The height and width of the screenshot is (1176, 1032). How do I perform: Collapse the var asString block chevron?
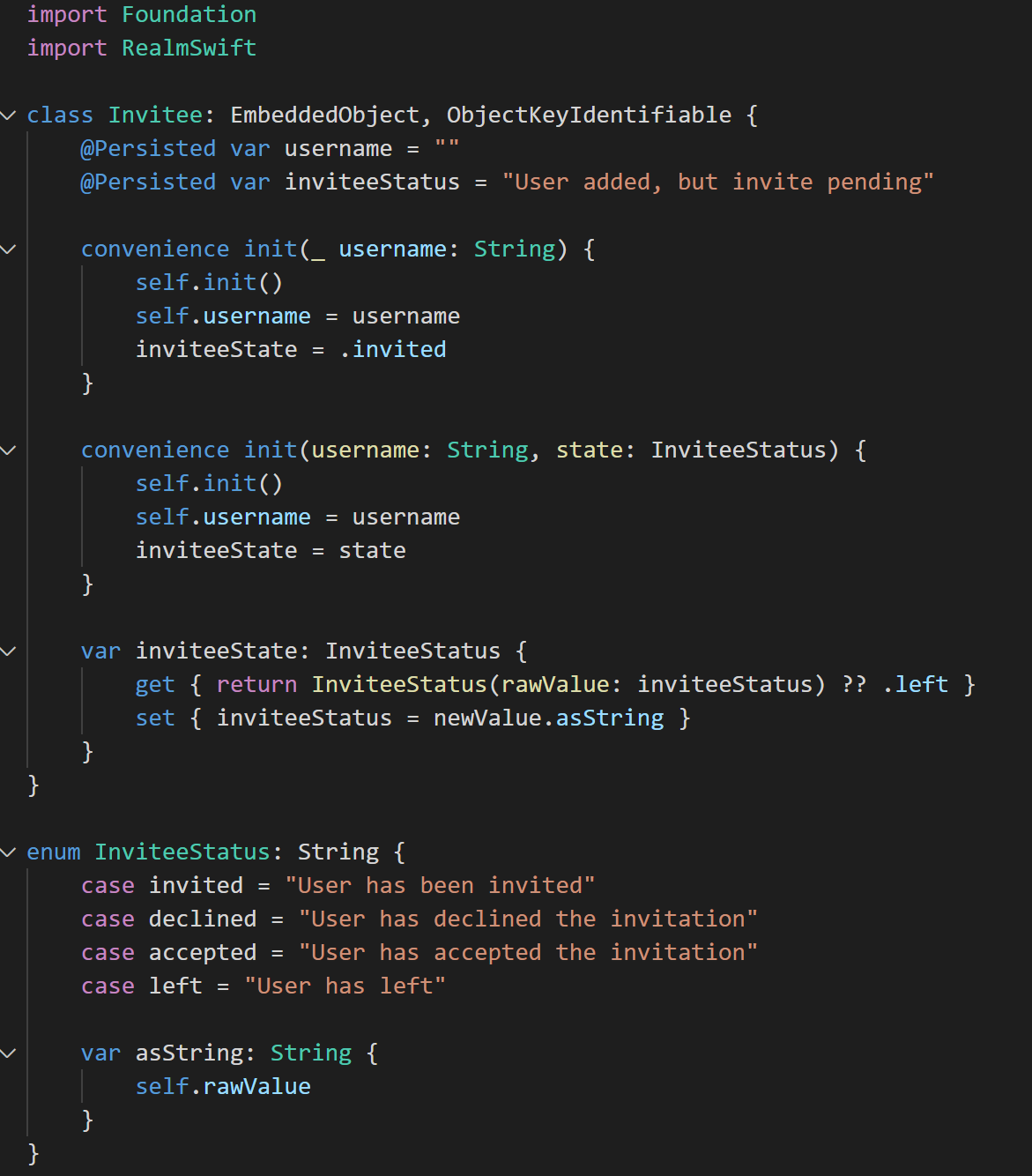(9, 1053)
